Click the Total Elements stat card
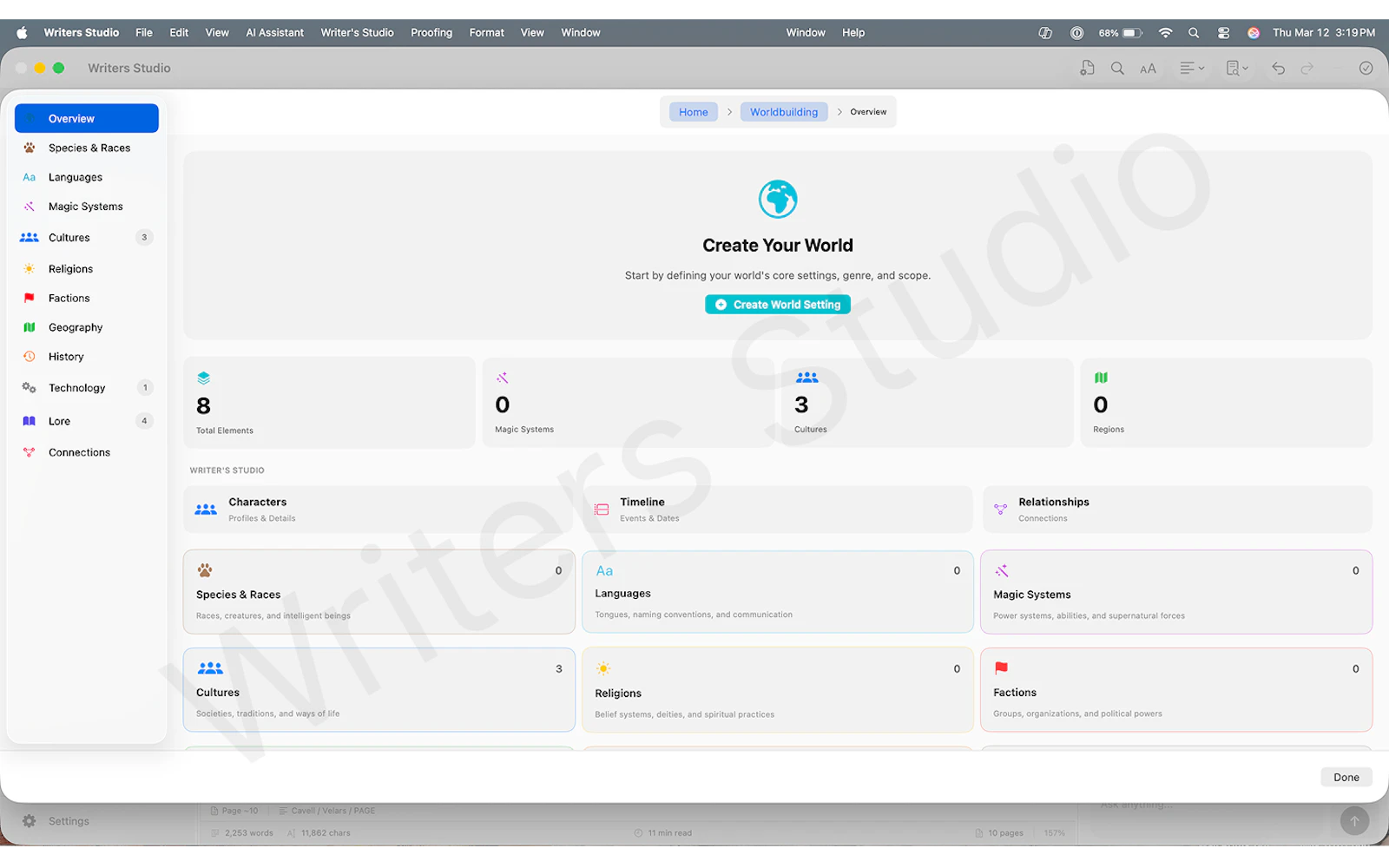This screenshot has height=868, width=1389. pos(329,403)
